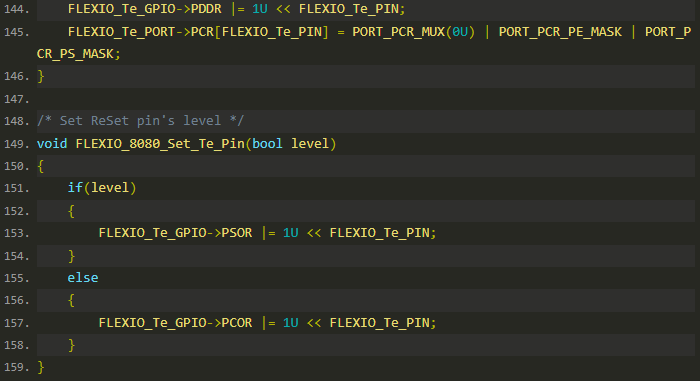Click the CR_PS_MASK wrapped text
Image resolution: width=700 pixels, height=381 pixels.
pos(75,54)
